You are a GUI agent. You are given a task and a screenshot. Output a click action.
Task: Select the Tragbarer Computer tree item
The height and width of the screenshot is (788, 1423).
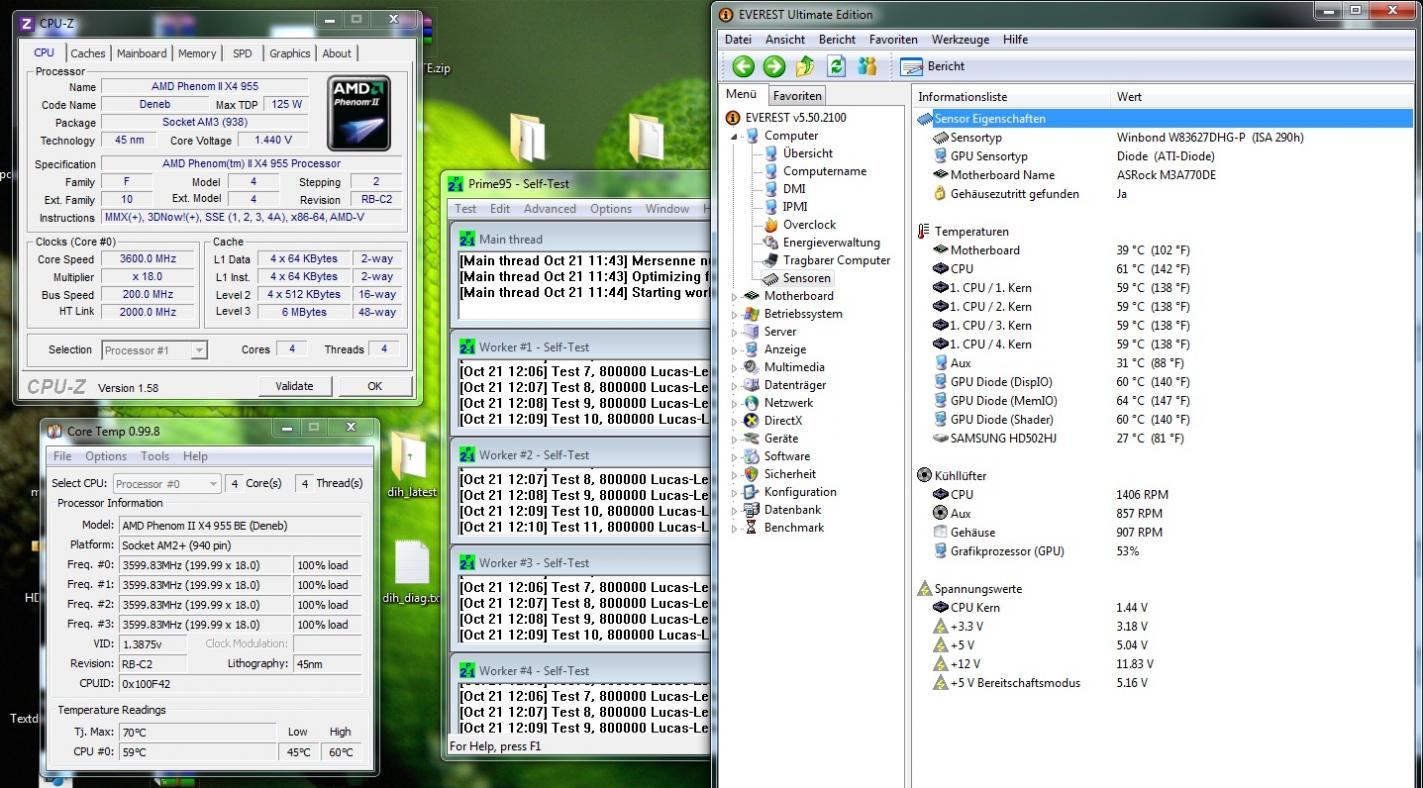click(x=836, y=260)
